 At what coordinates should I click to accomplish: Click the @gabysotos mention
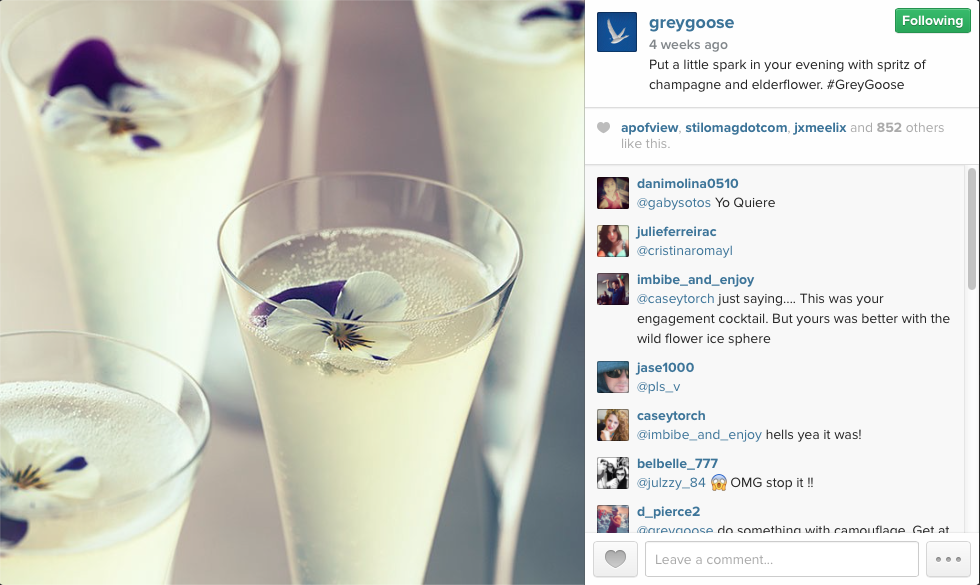click(674, 202)
